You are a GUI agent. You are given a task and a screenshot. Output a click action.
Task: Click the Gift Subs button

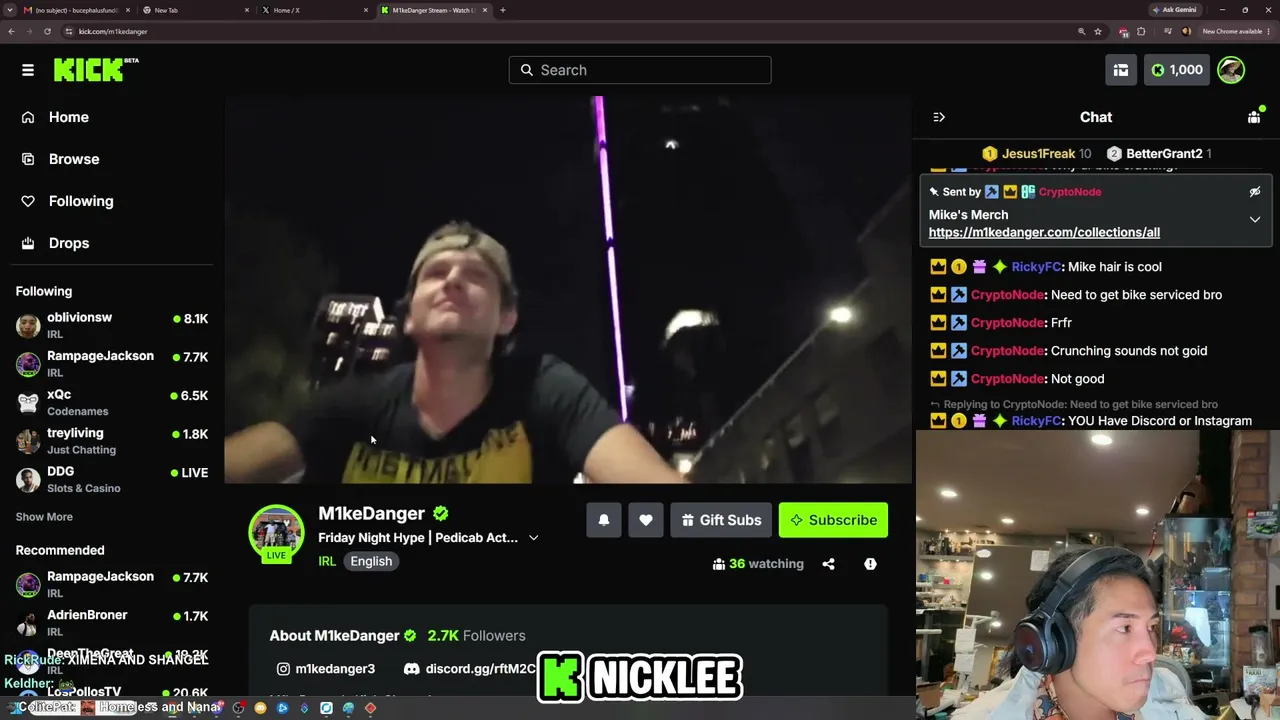pyautogui.click(x=721, y=520)
